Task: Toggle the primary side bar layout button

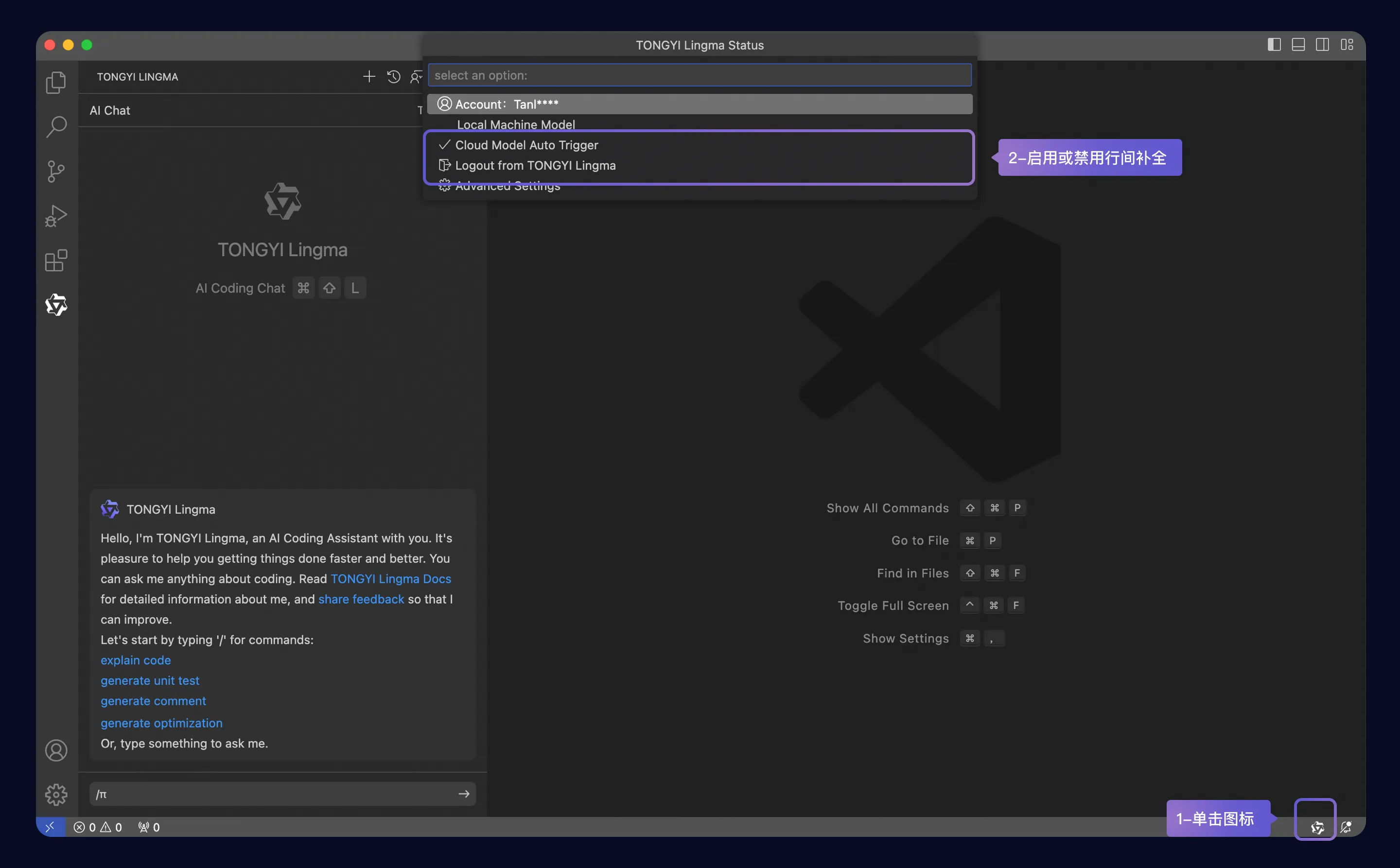Action: point(1274,45)
